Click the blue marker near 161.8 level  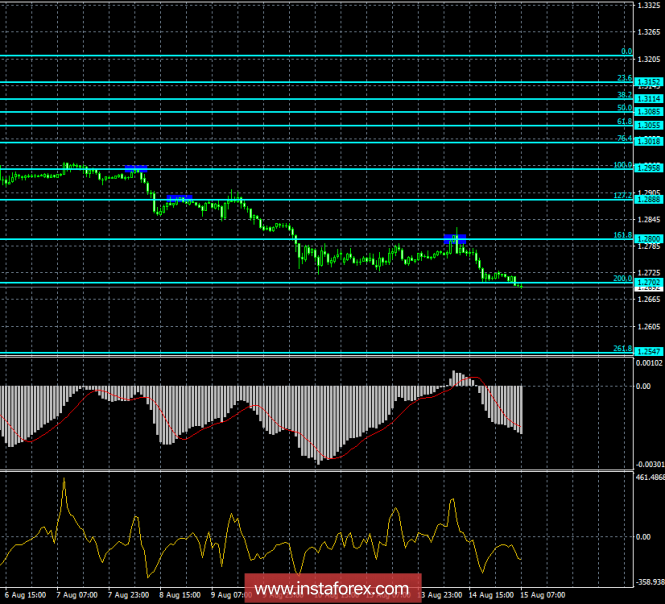455,238
